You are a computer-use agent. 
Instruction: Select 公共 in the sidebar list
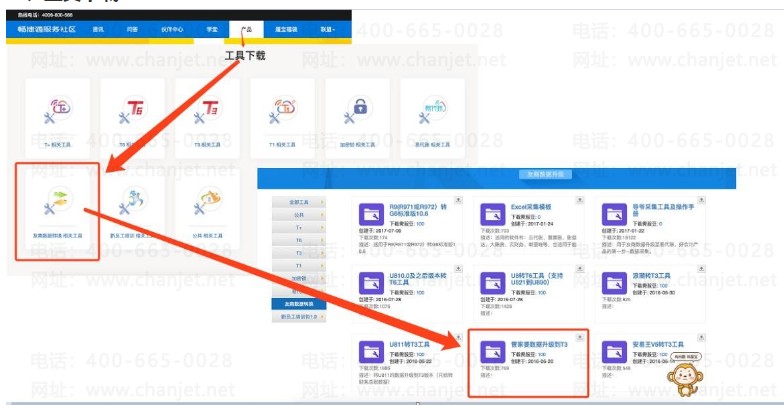(298, 215)
